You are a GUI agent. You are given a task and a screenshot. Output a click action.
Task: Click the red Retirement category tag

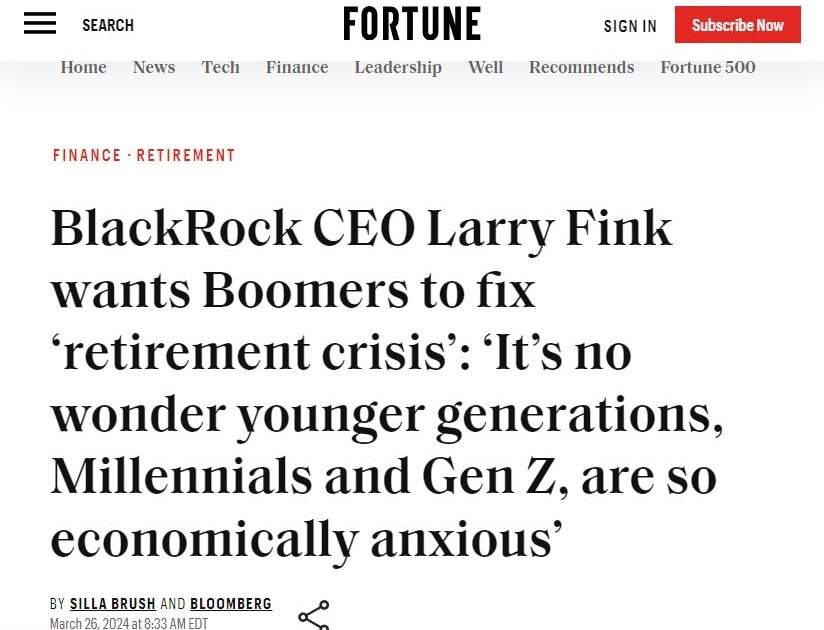pyautogui.click(x=186, y=155)
